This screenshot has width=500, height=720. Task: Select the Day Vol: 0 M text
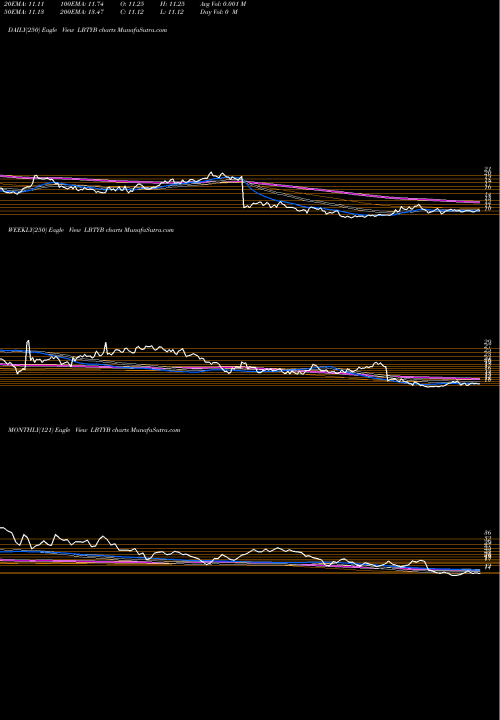pyautogui.click(x=219, y=12)
